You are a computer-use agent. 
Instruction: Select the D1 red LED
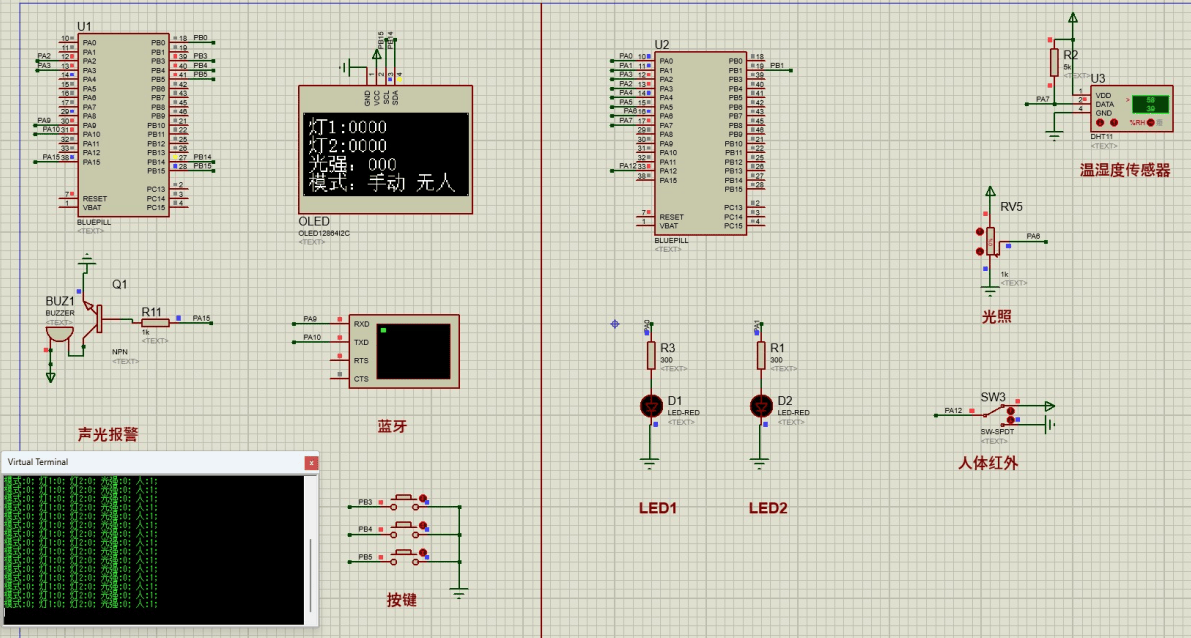[x=651, y=405]
